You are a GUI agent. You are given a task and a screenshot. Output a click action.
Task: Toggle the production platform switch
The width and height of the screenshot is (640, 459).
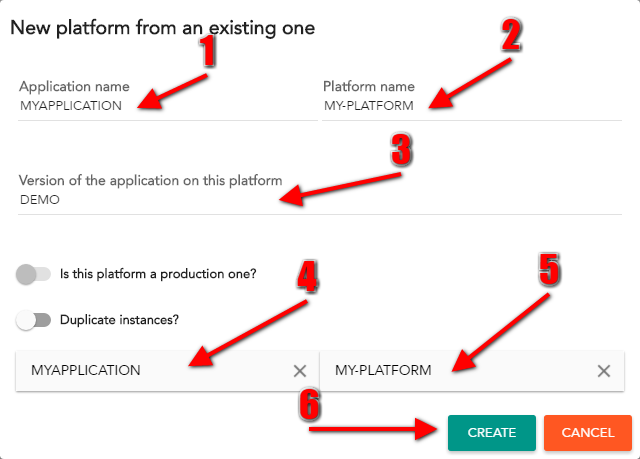(x=33, y=274)
